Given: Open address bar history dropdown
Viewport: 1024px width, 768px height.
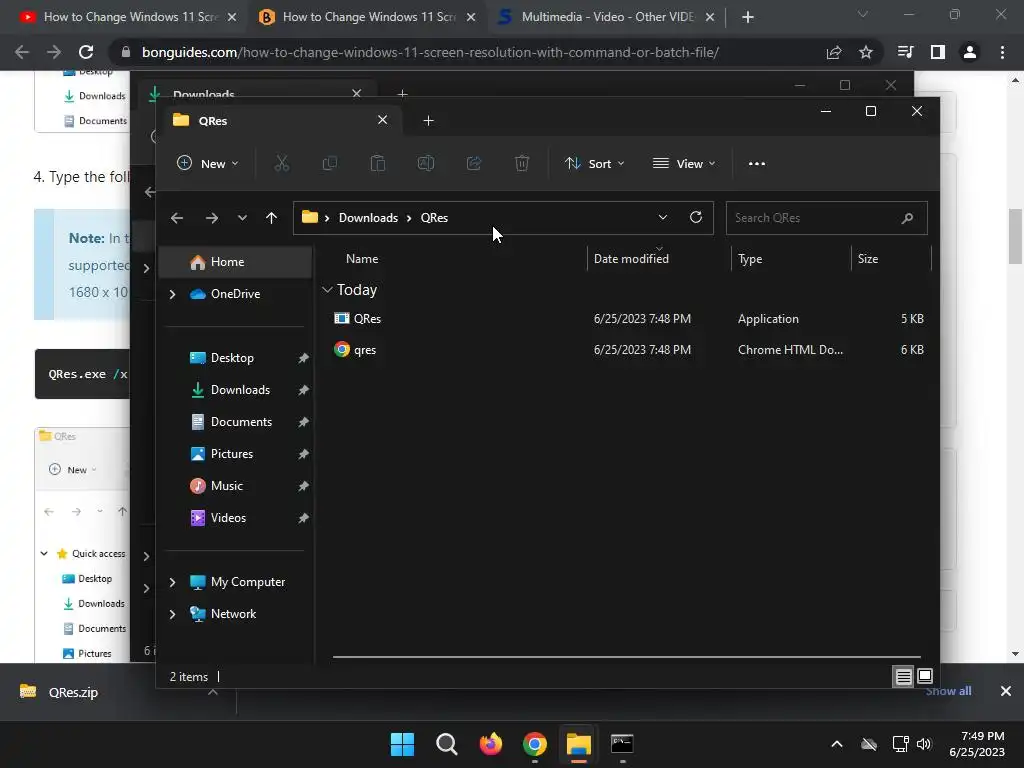Looking at the screenshot, I should [x=663, y=217].
